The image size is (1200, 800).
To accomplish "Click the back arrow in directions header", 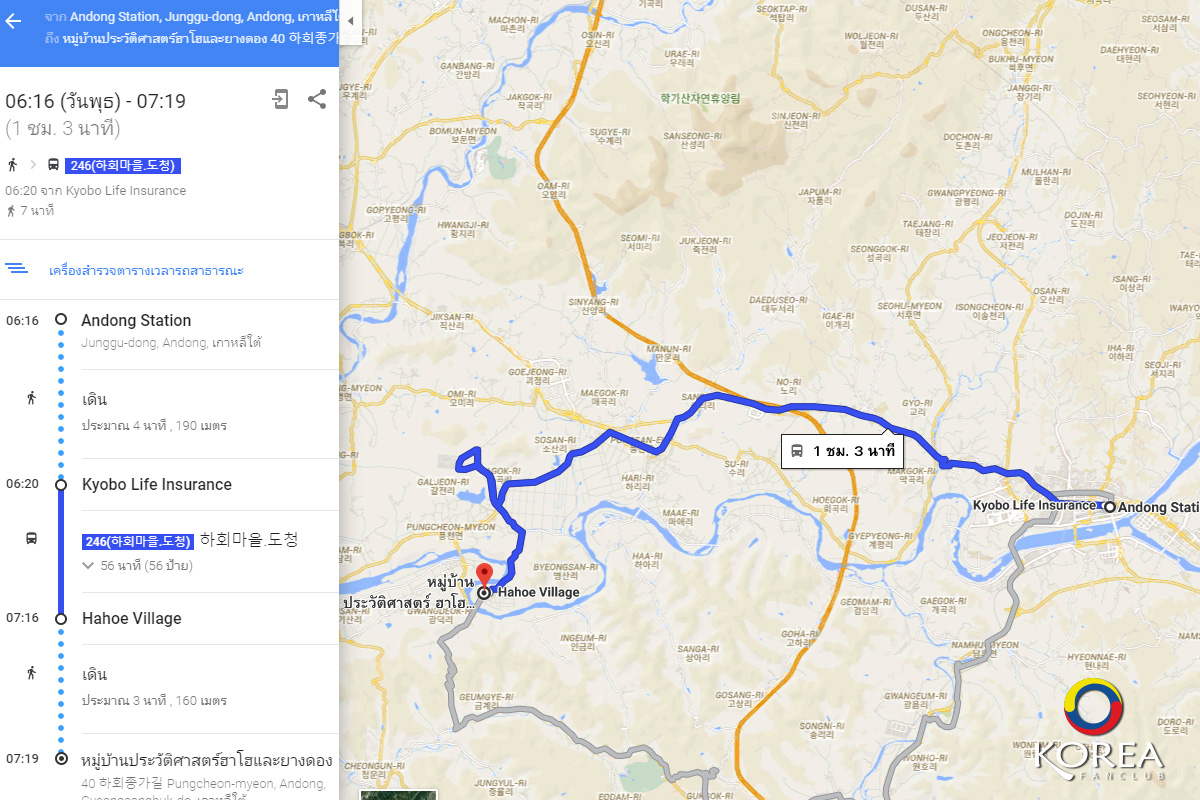I will pos(13,22).
